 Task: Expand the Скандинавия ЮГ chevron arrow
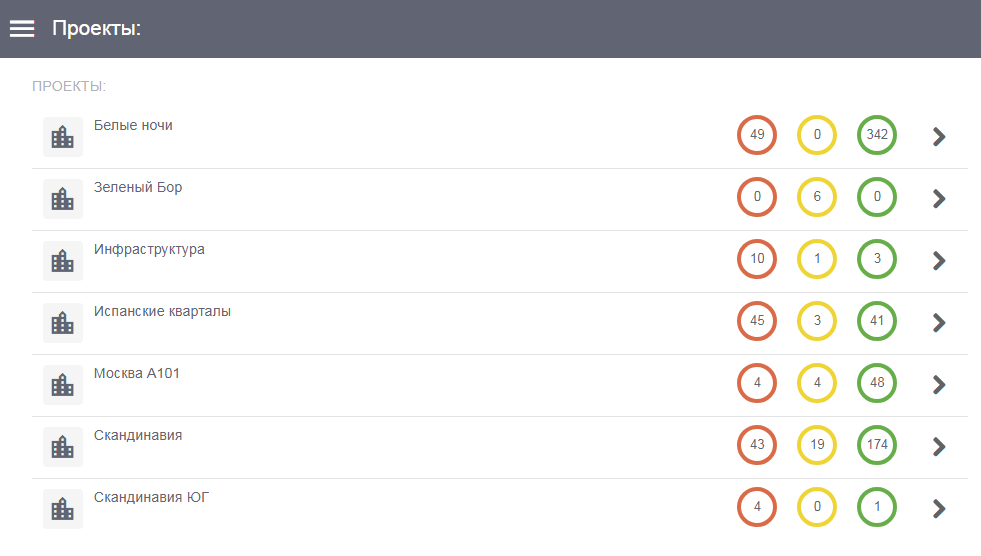[938, 508]
